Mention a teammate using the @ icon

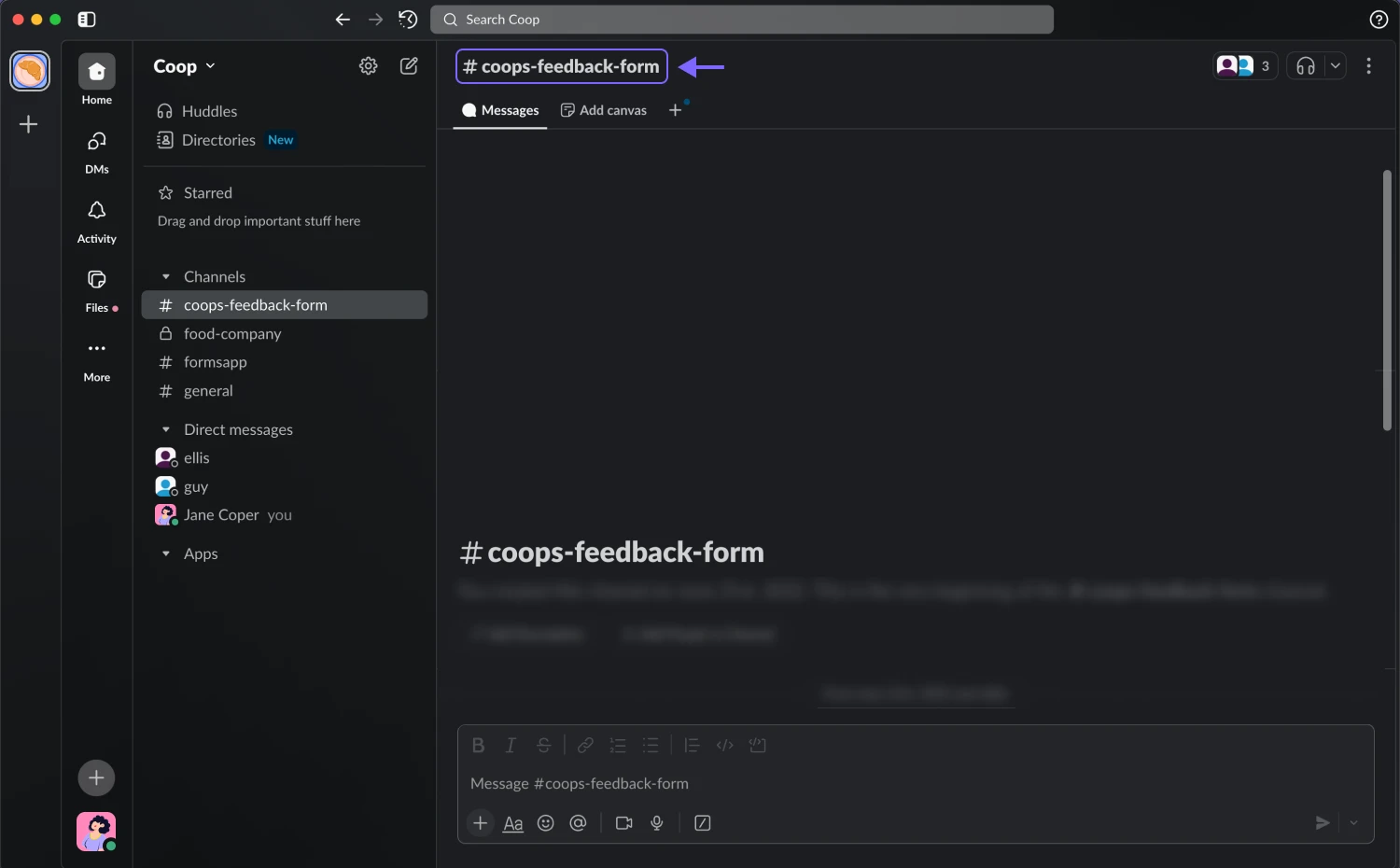pyautogui.click(x=579, y=823)
